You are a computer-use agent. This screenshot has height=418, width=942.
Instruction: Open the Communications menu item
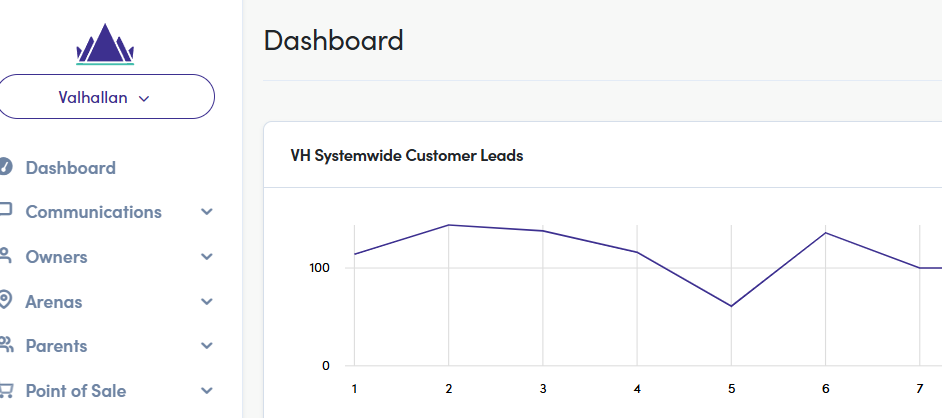tap(93, 212)
